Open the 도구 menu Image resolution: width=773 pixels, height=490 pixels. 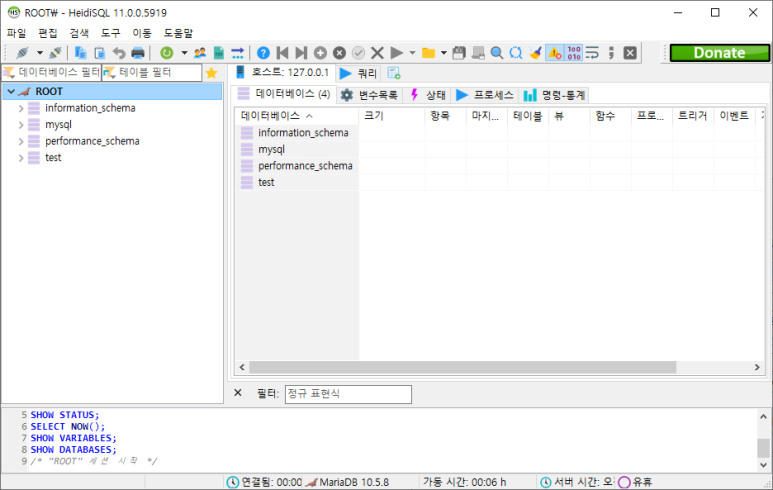tap(110, 33)
